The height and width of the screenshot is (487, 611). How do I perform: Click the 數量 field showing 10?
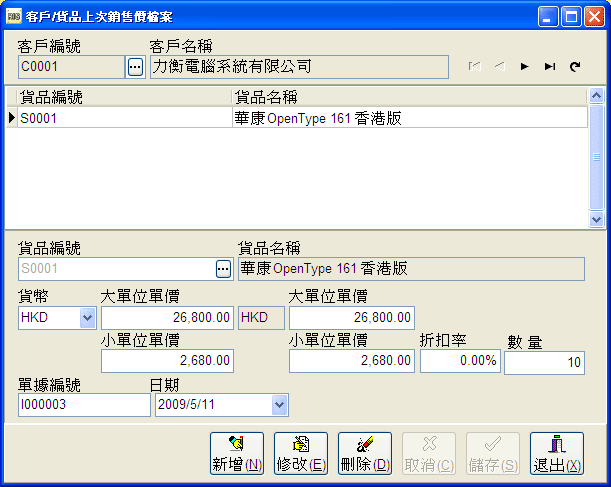(544, 363)
